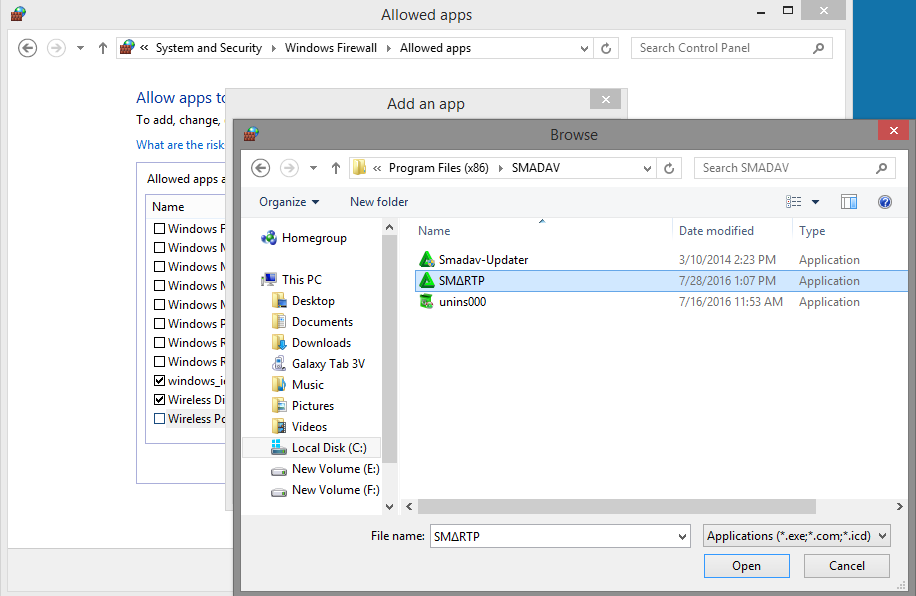Image resolution: width=916 pixels, height=596 pixels.
Task: Open recent locations dropdown in Browse dialog
Action: (x=313, y=168)
